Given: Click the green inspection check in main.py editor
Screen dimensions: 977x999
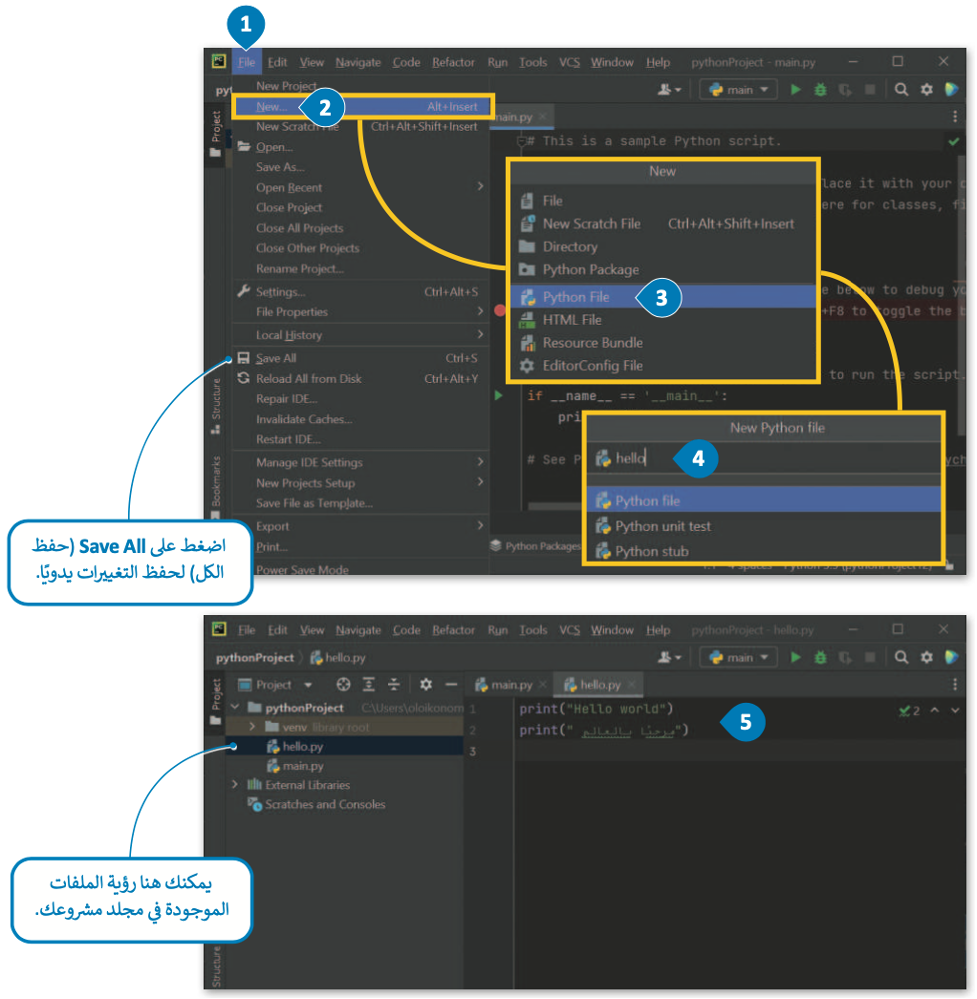Looking at the screenshot, I should point(953,141).
